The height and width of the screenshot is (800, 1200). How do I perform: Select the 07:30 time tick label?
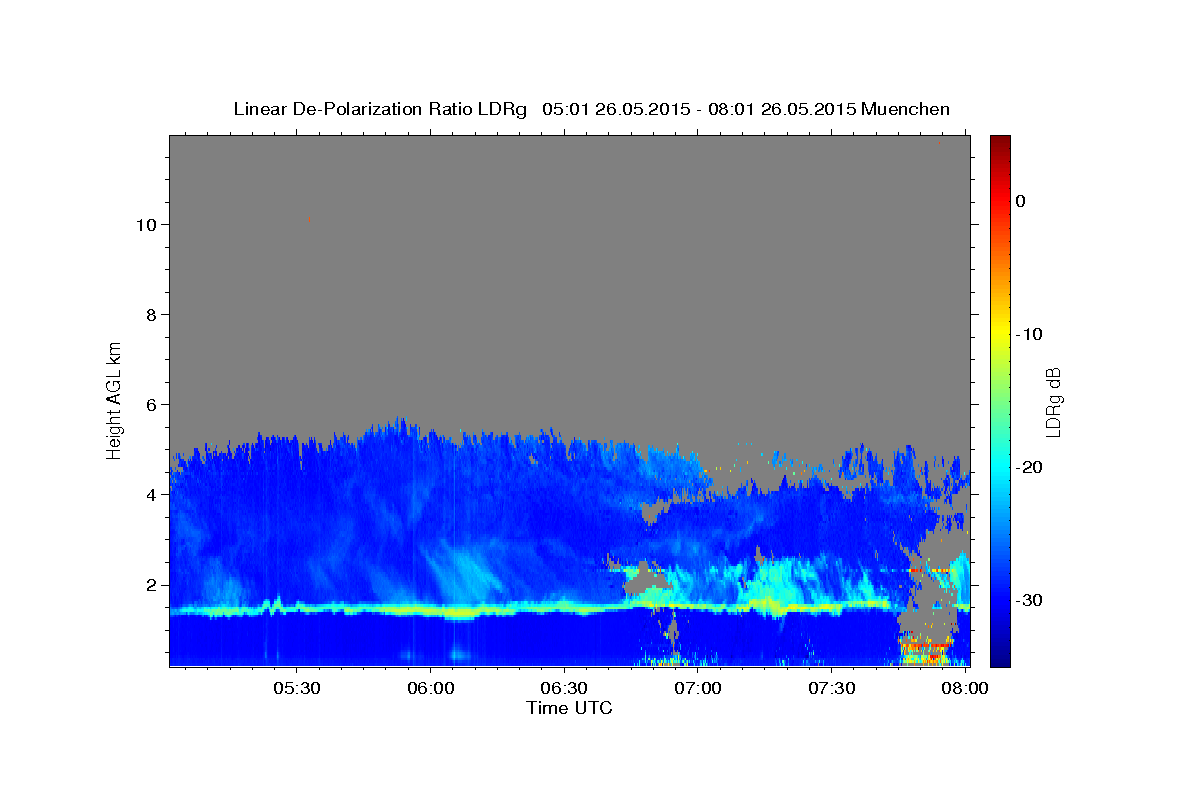[831, 689]
